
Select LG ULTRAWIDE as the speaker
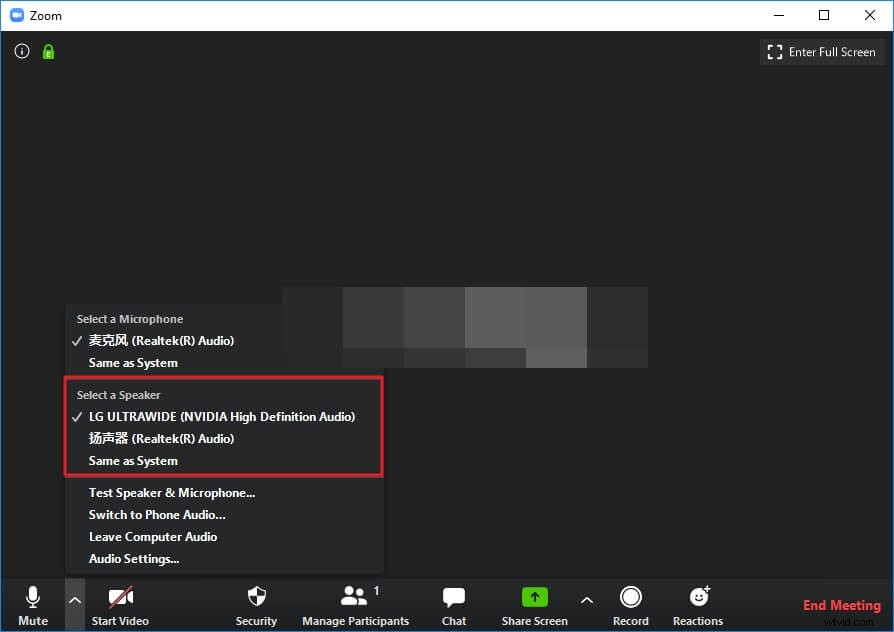coord(222,416)
